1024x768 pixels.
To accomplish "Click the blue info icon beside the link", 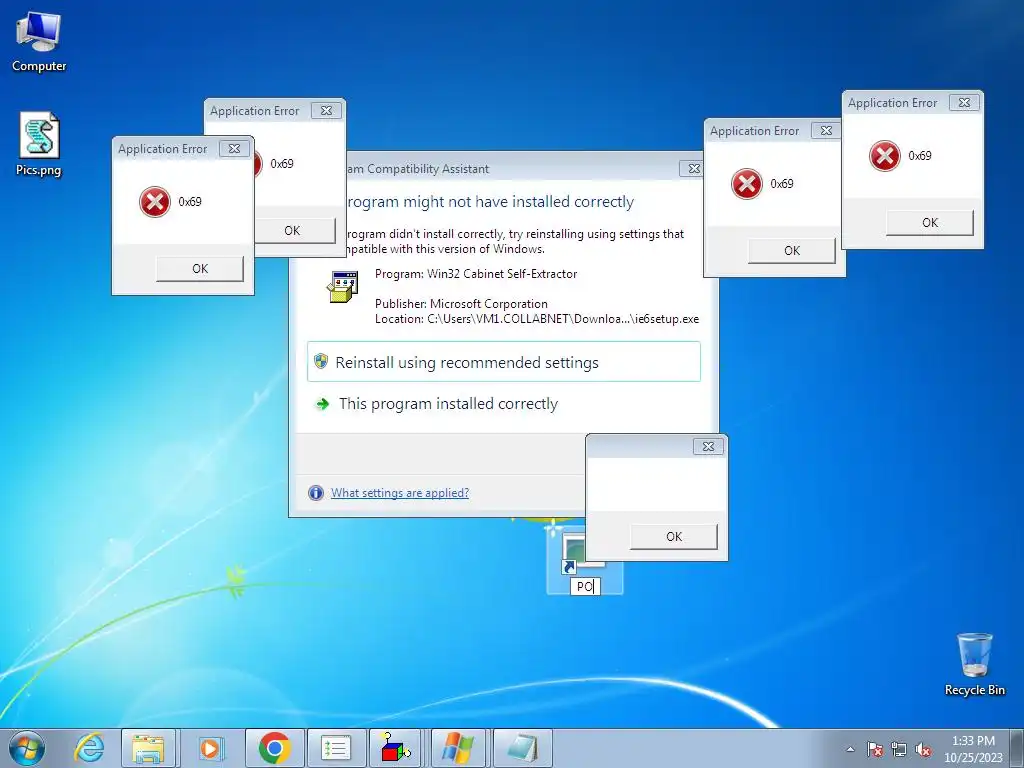I will coord(316,492).
